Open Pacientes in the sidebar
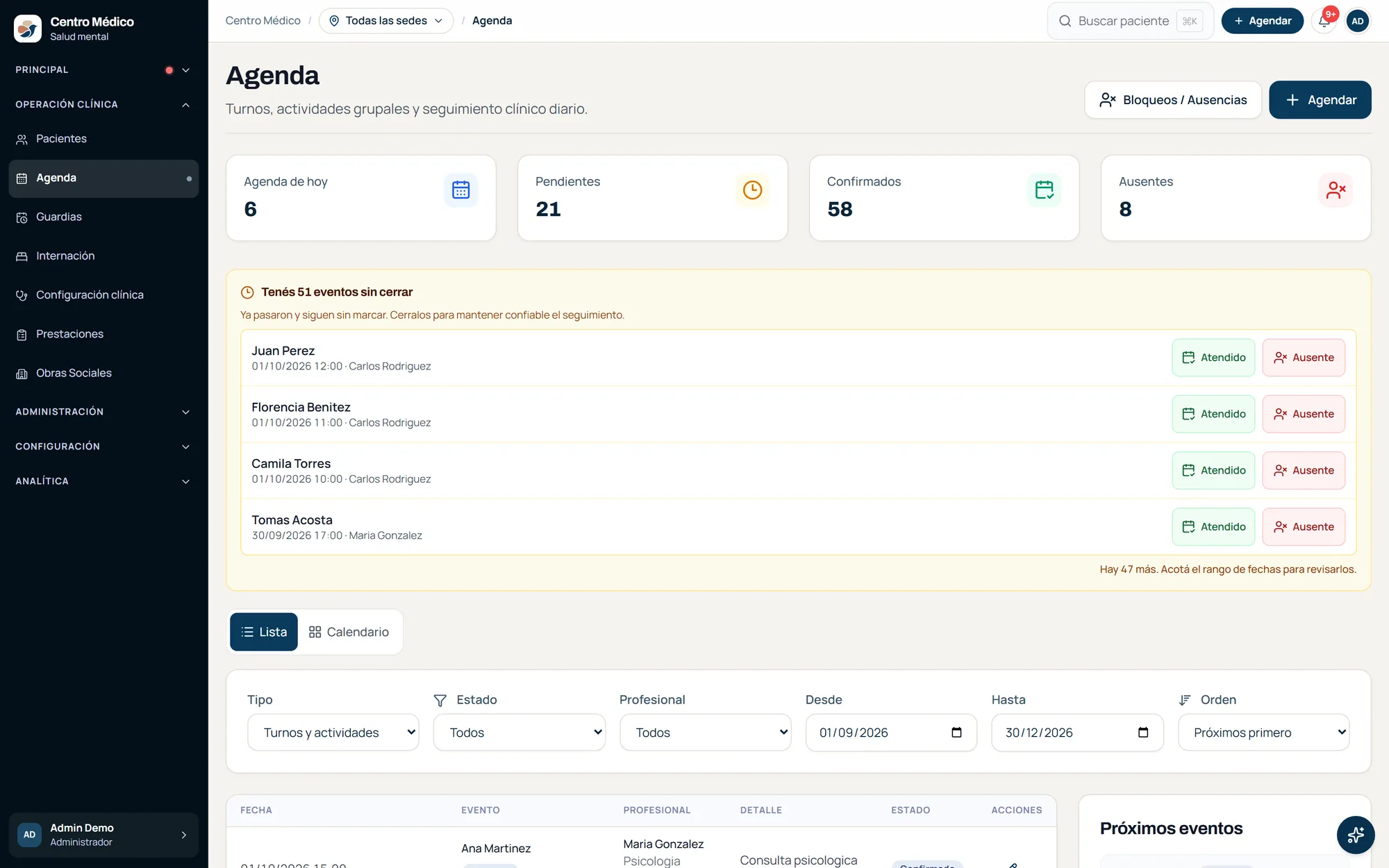The width and height of the screenshot is (1389, 868). [103, 139]
